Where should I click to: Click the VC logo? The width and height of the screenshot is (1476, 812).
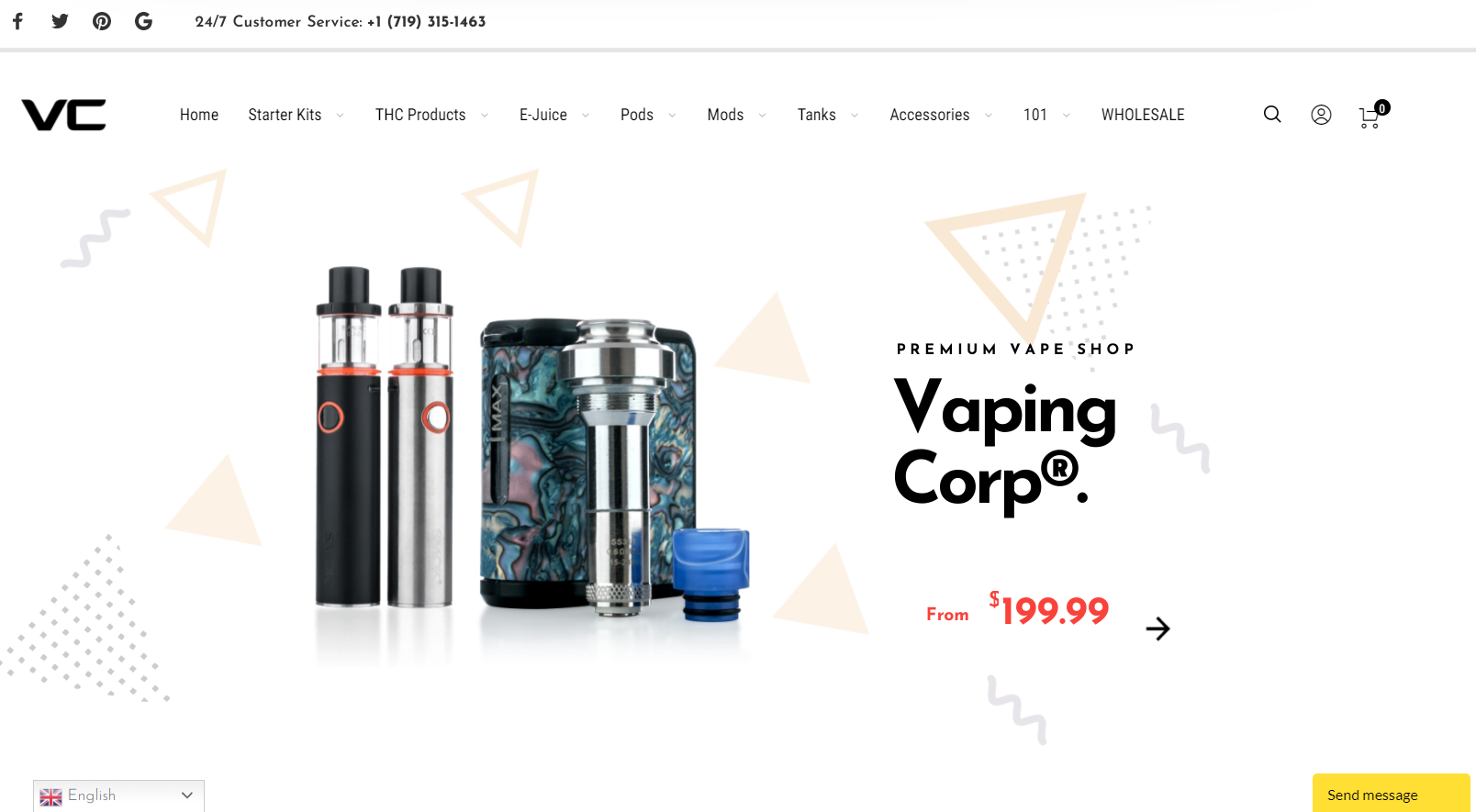(63, 115)
